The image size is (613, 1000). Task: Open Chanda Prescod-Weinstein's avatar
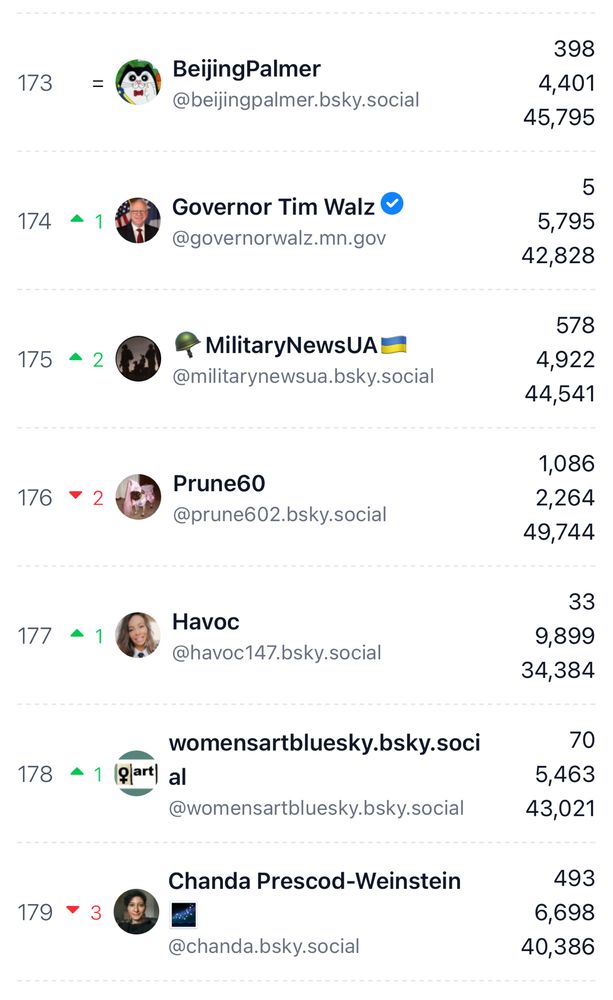tap(136, 911)
